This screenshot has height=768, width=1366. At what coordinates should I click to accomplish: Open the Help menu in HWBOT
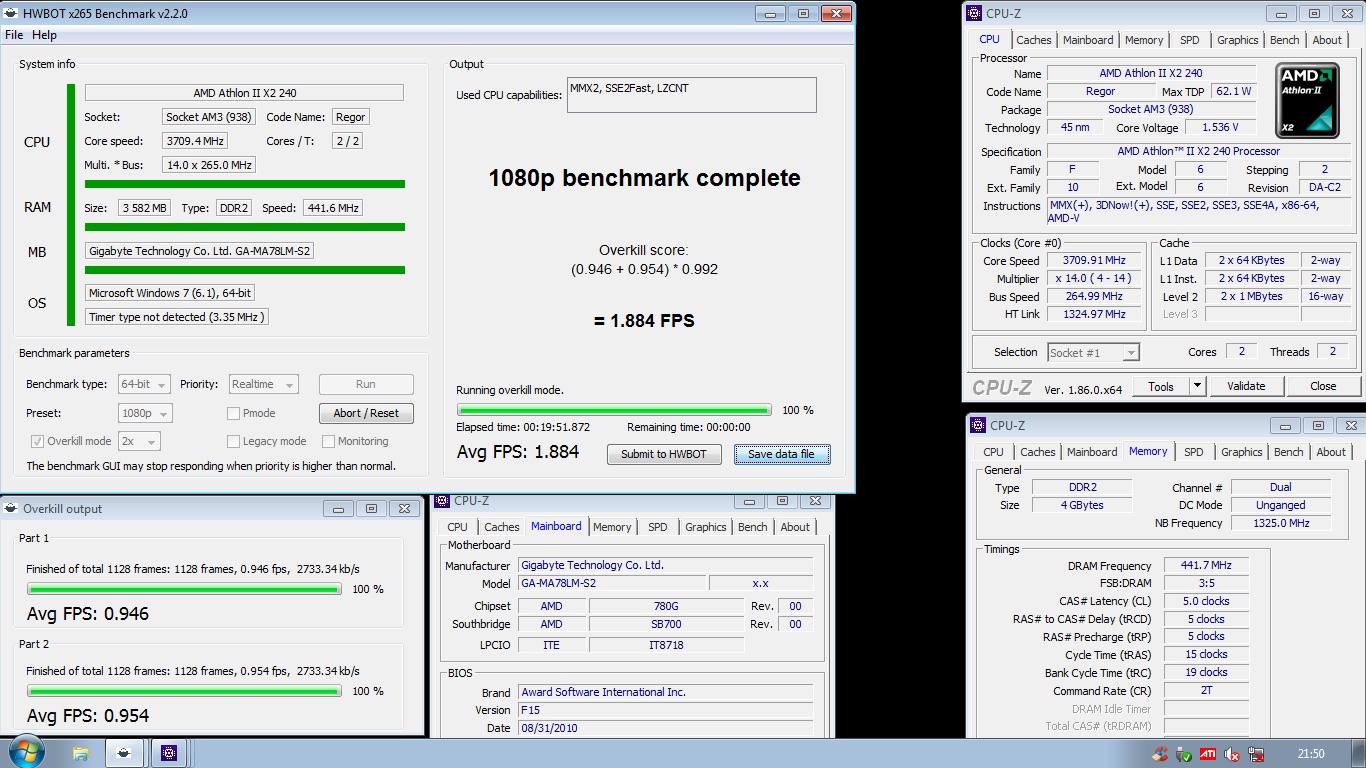pyautogui.click(x=44, y=35)
